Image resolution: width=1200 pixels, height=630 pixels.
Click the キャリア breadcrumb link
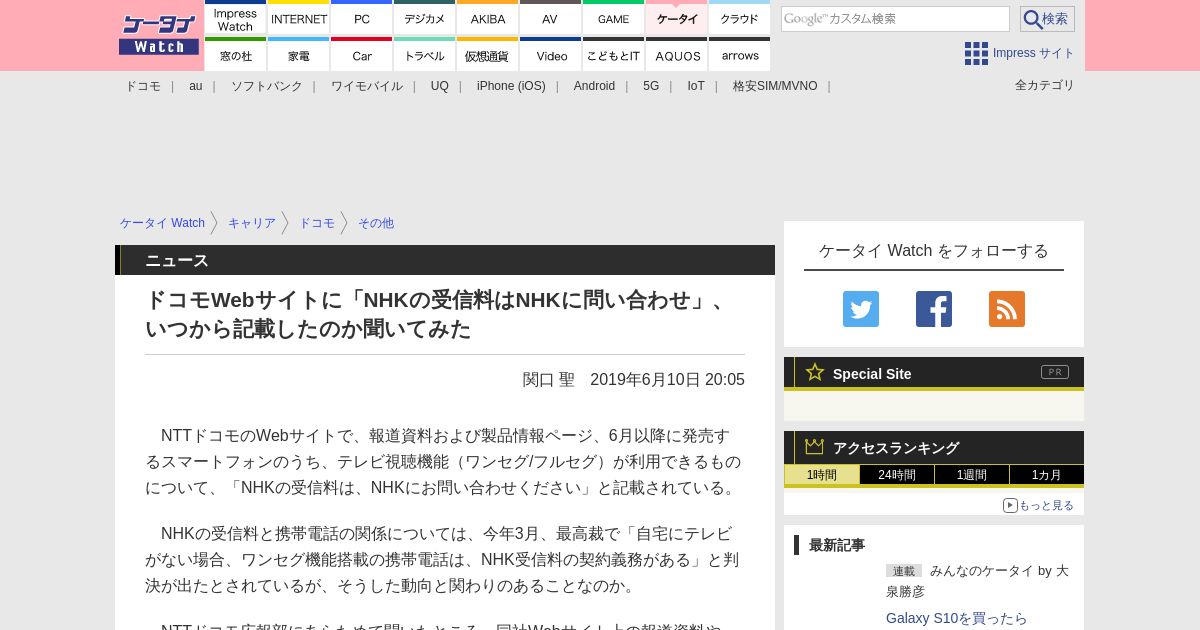pyautogui.click(x=252, y=223)
